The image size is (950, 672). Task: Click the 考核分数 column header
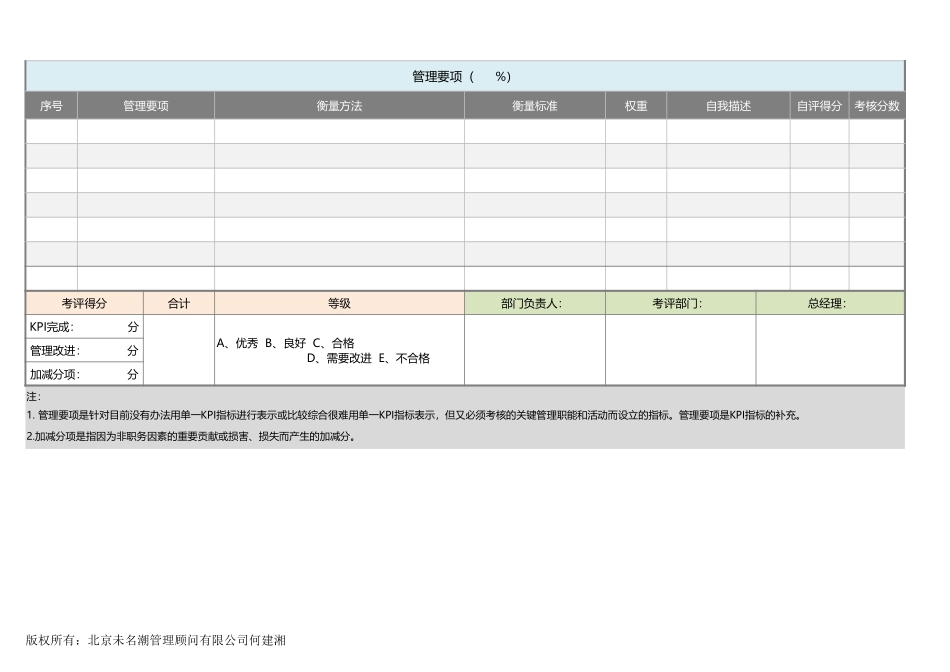pyautogui.click(x=877, y=106)
